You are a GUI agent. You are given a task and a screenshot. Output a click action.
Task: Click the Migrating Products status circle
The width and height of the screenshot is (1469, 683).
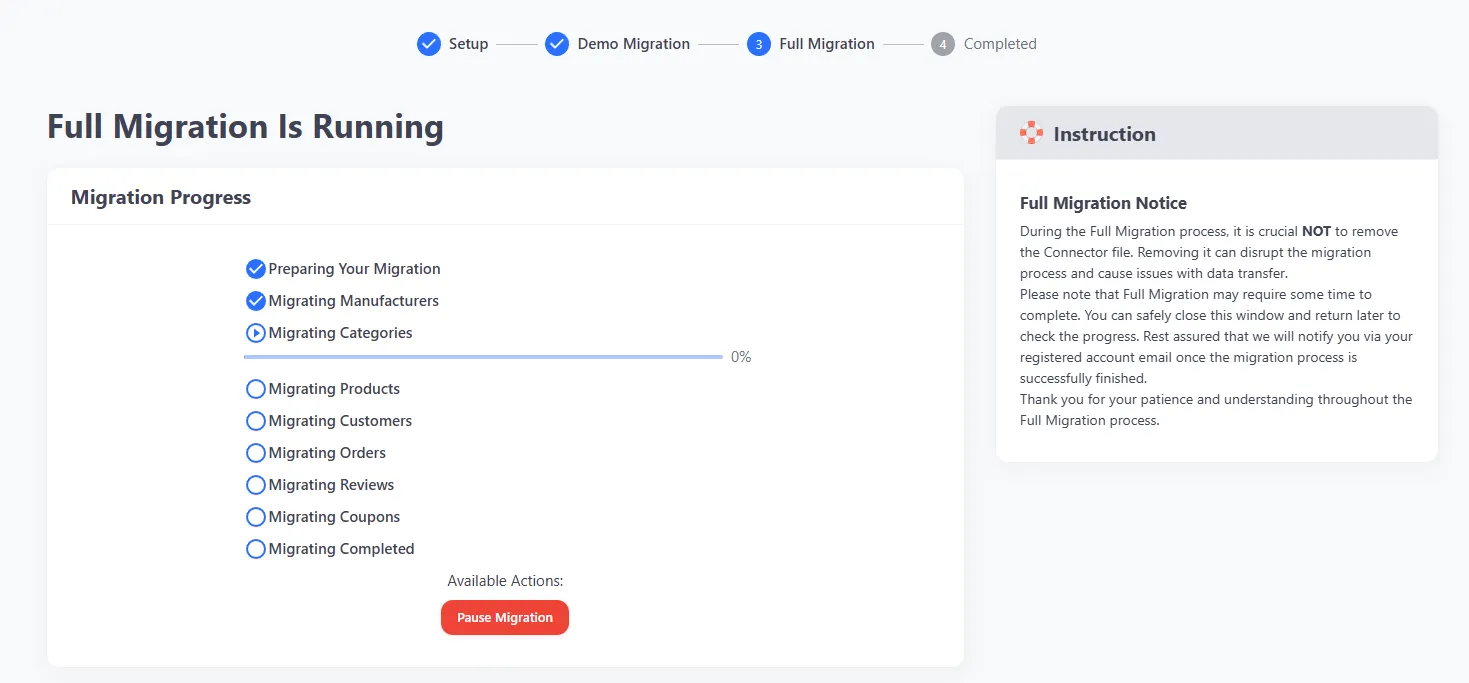tap(256, 389)
